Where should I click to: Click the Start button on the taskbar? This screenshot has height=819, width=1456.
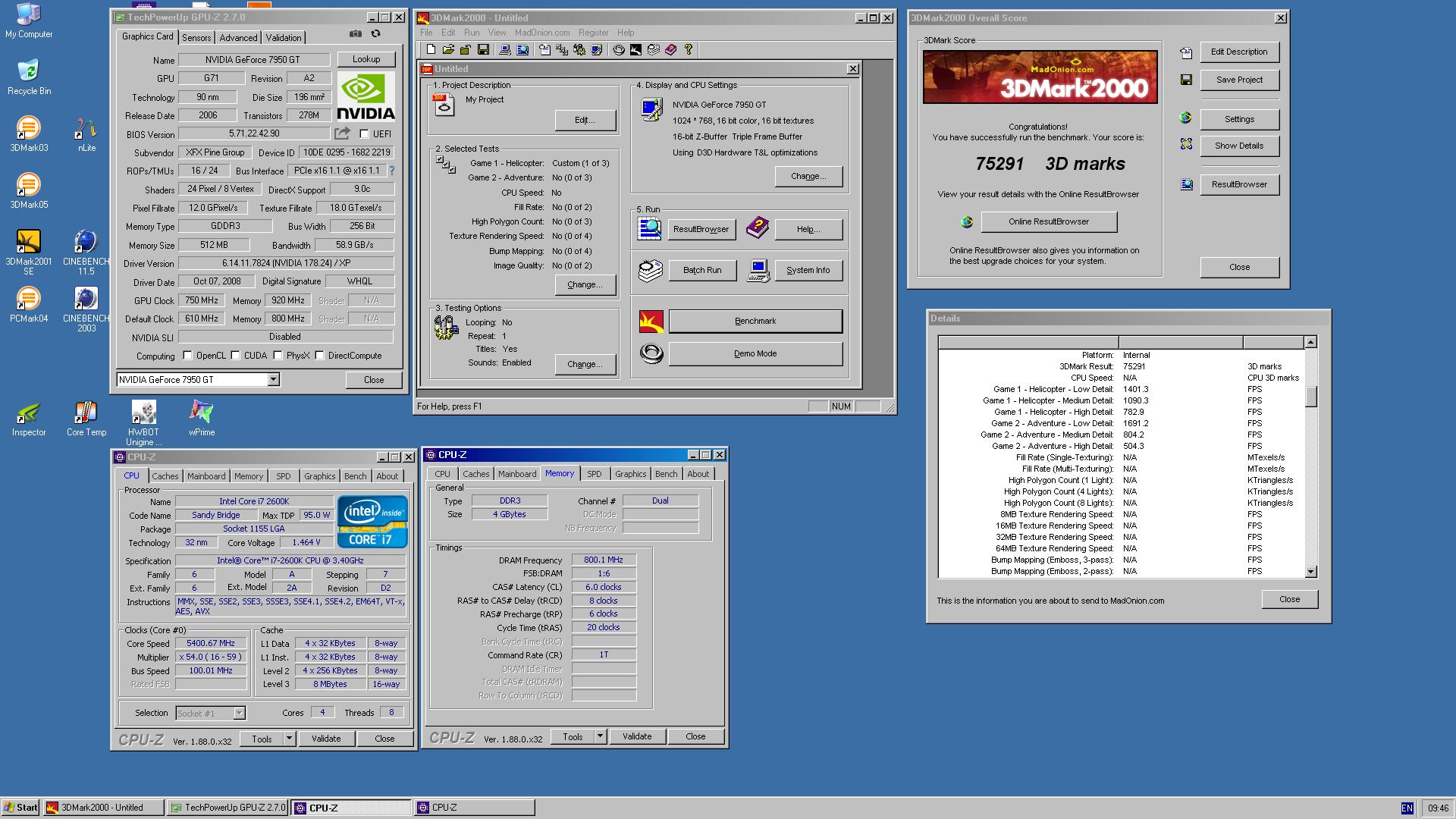20,807
